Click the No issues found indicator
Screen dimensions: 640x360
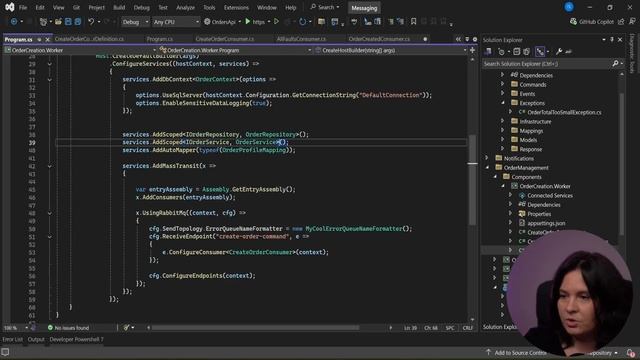68,327
